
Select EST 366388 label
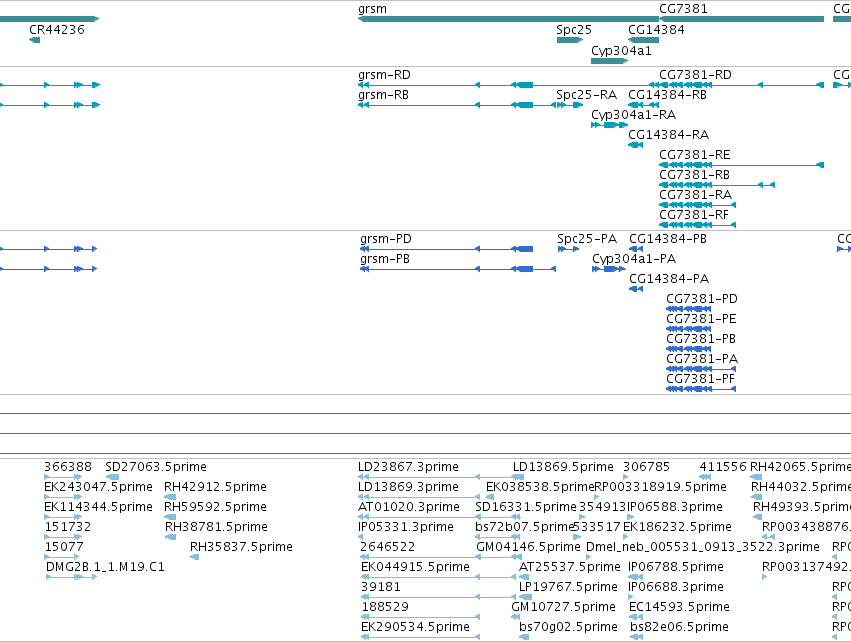[x=68, y=467]
